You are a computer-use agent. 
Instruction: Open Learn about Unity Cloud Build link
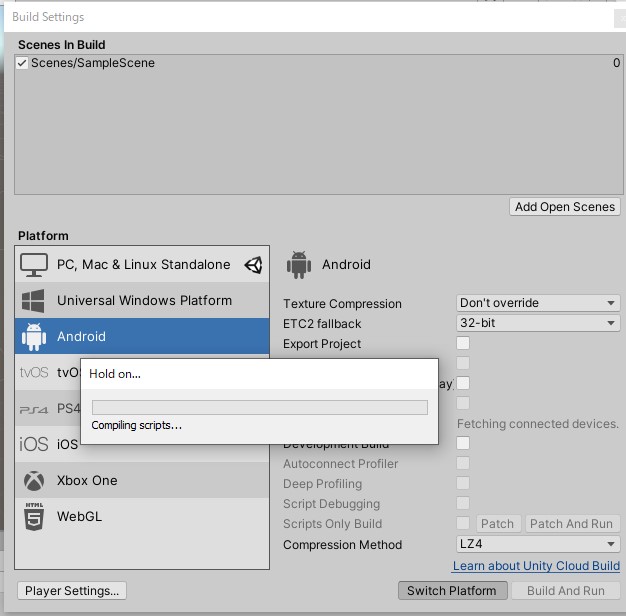point(536,566)
